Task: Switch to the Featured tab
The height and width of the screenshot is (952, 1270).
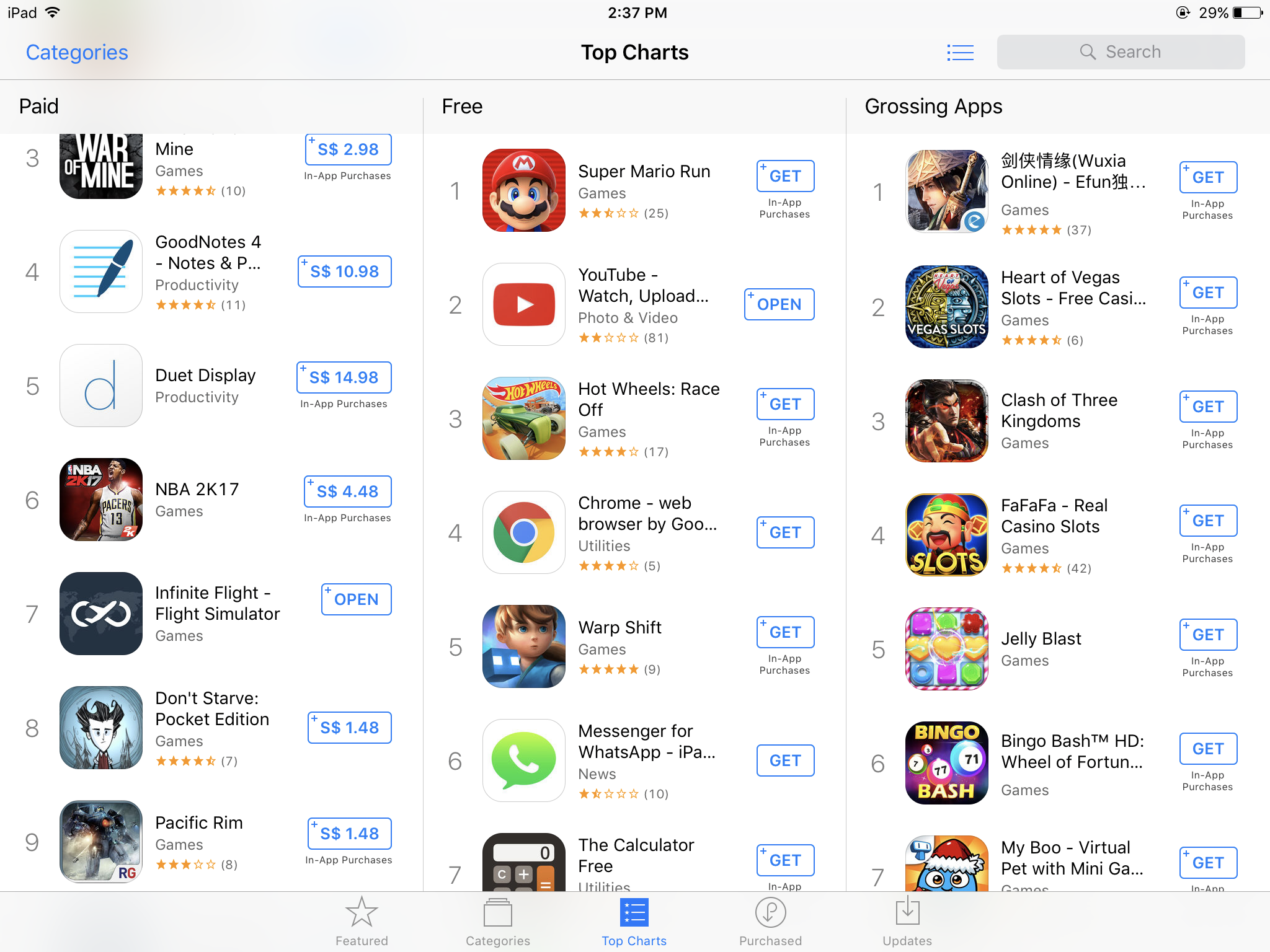Action: [x=362, y=922]
